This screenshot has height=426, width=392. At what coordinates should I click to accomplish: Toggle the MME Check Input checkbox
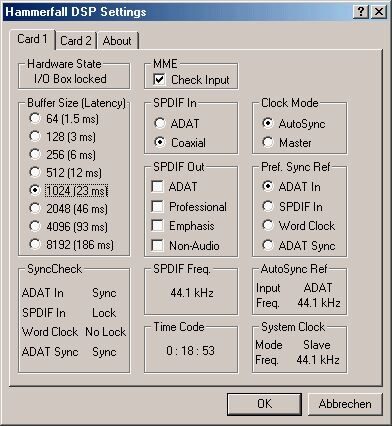tap(191, 80)
